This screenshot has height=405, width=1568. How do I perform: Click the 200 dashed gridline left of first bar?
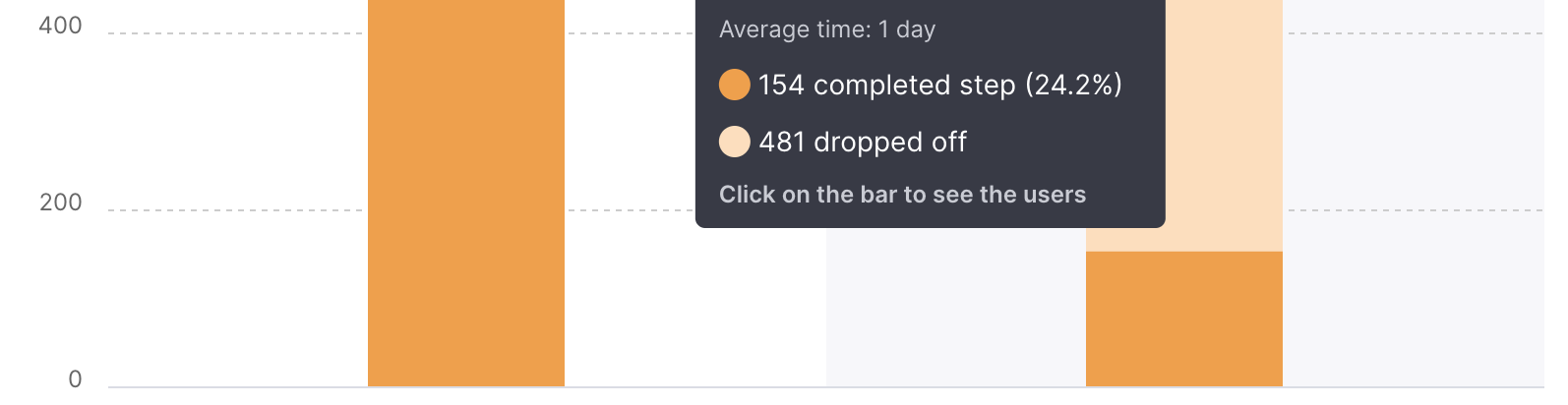(x=236, y=210)
